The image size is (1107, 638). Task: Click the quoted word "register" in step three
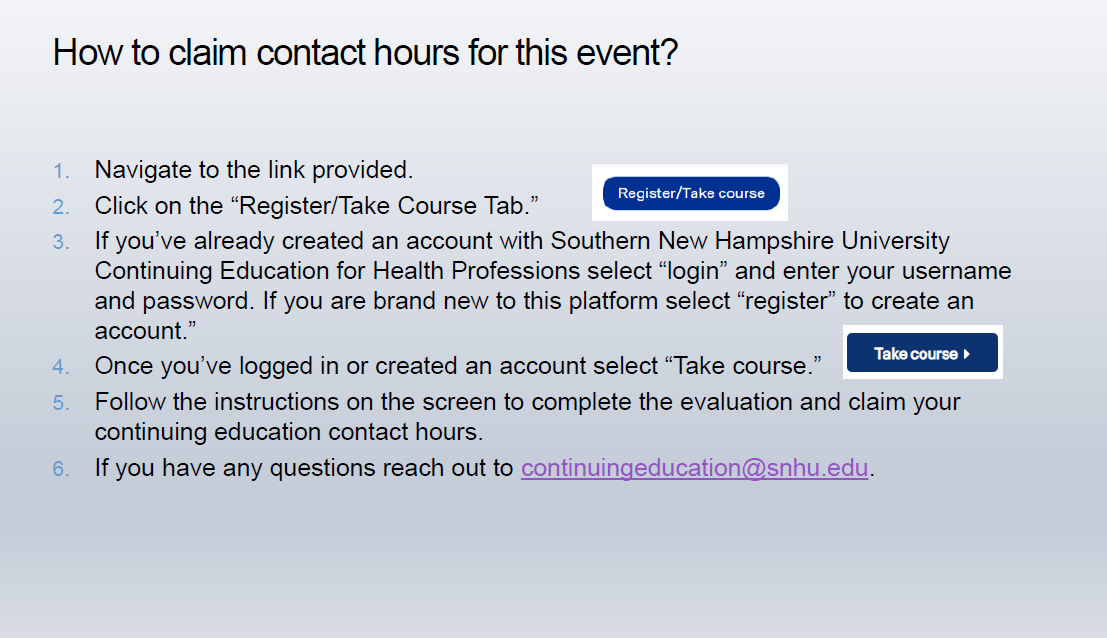click(x=780, y=301)
